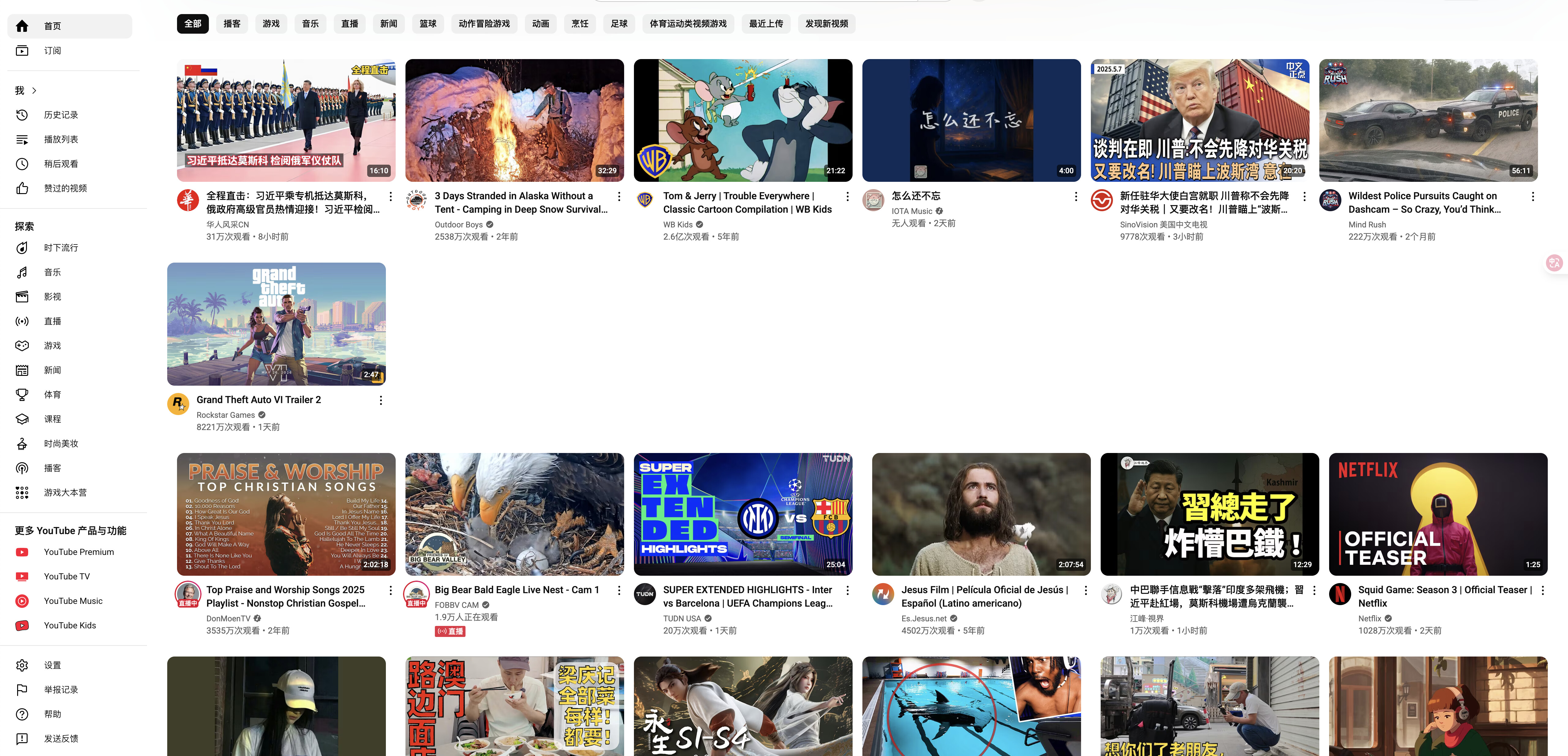Open YouTube TV icon
Screen dimensions: 1568x756
pos(22,577)
